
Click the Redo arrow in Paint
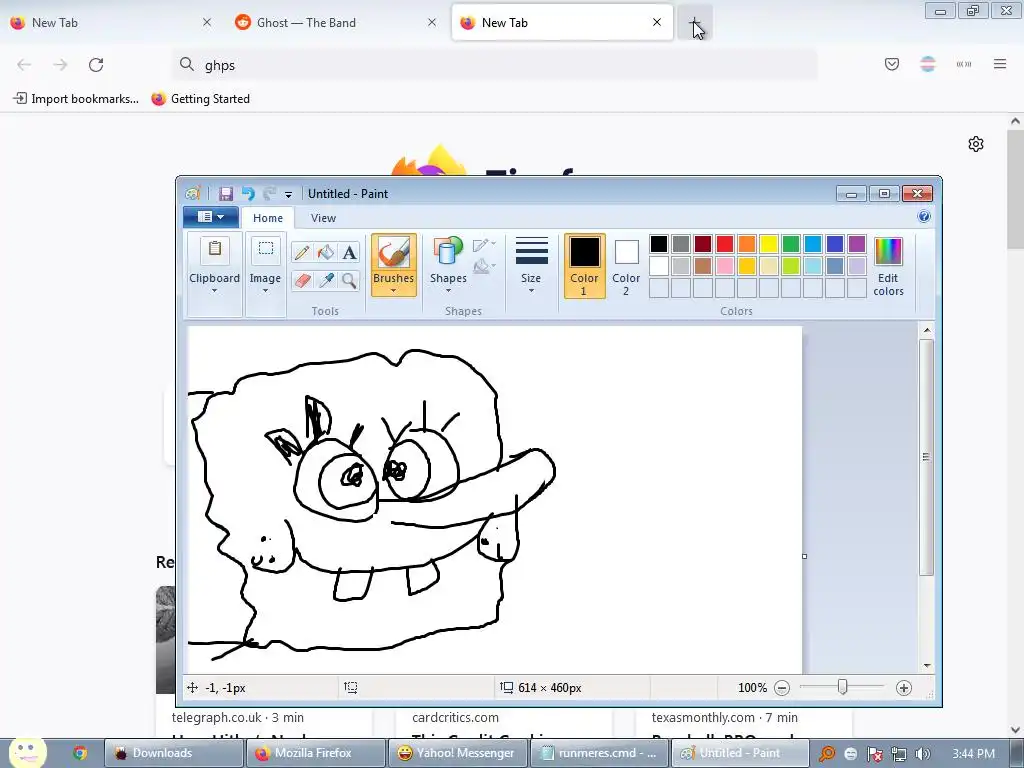pyautogui.click(x=269, y=194)
